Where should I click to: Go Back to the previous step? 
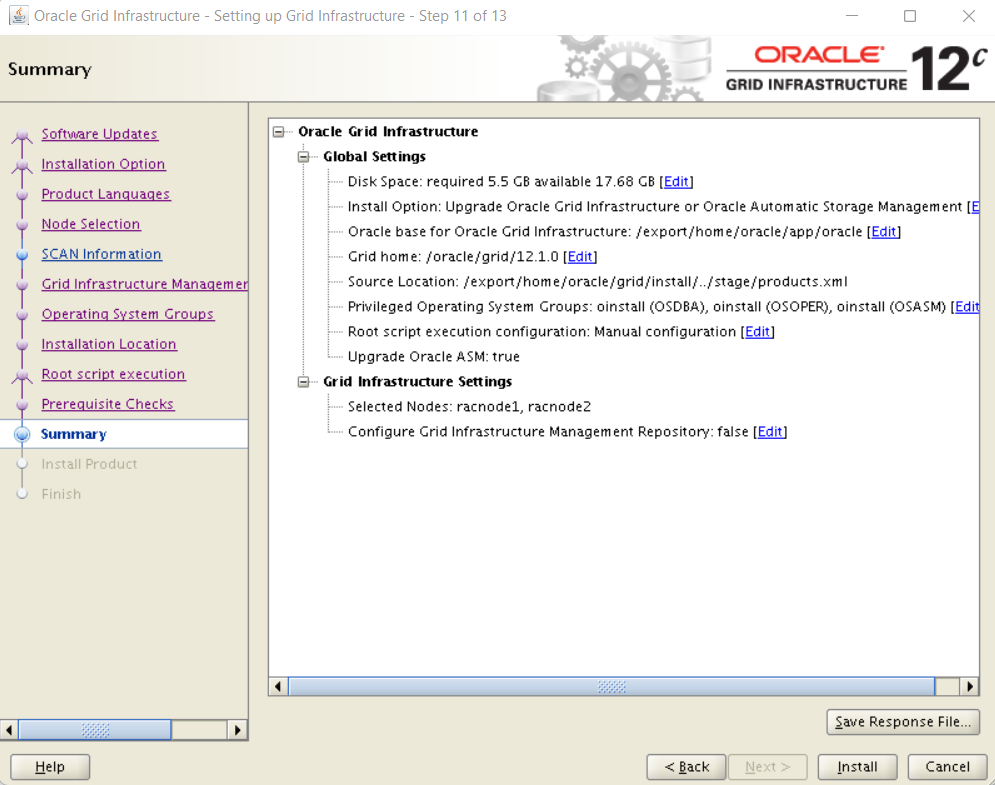[687, 767]
